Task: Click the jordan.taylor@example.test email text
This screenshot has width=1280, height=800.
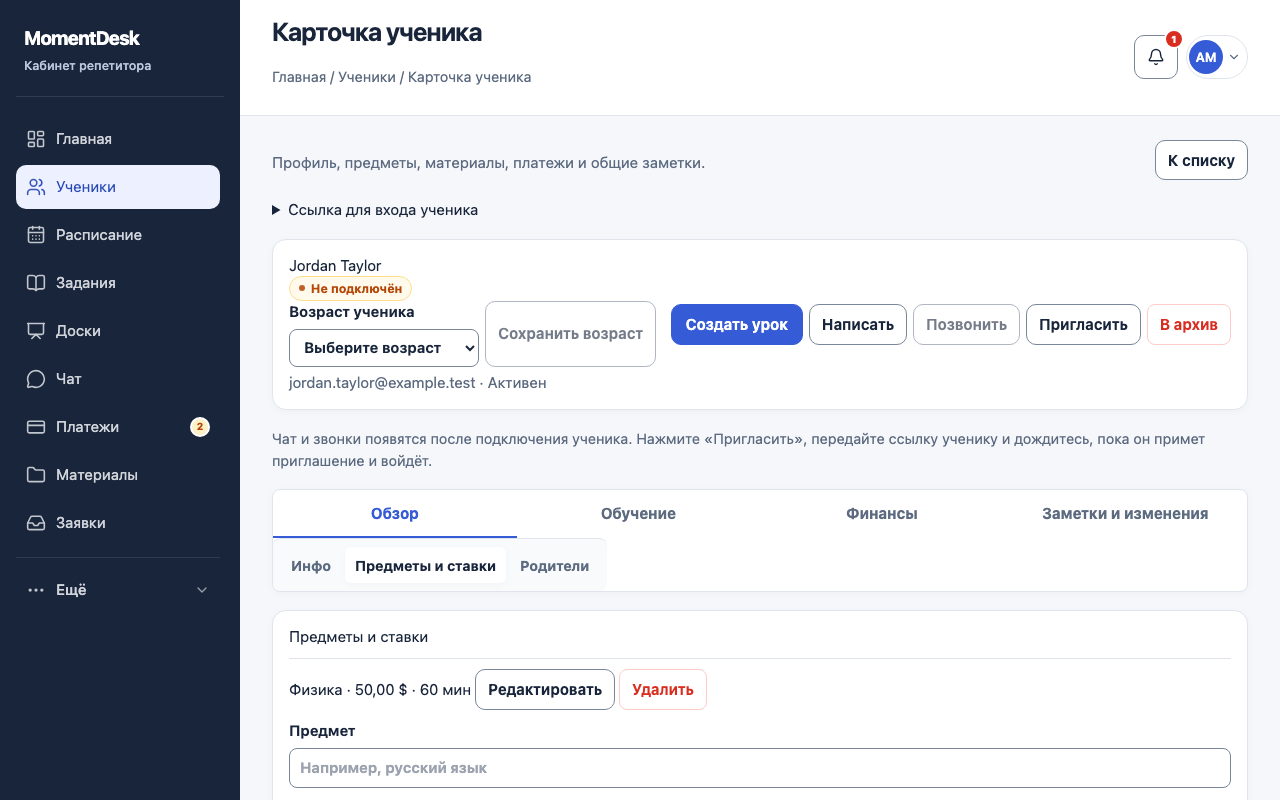Action: 382,383
